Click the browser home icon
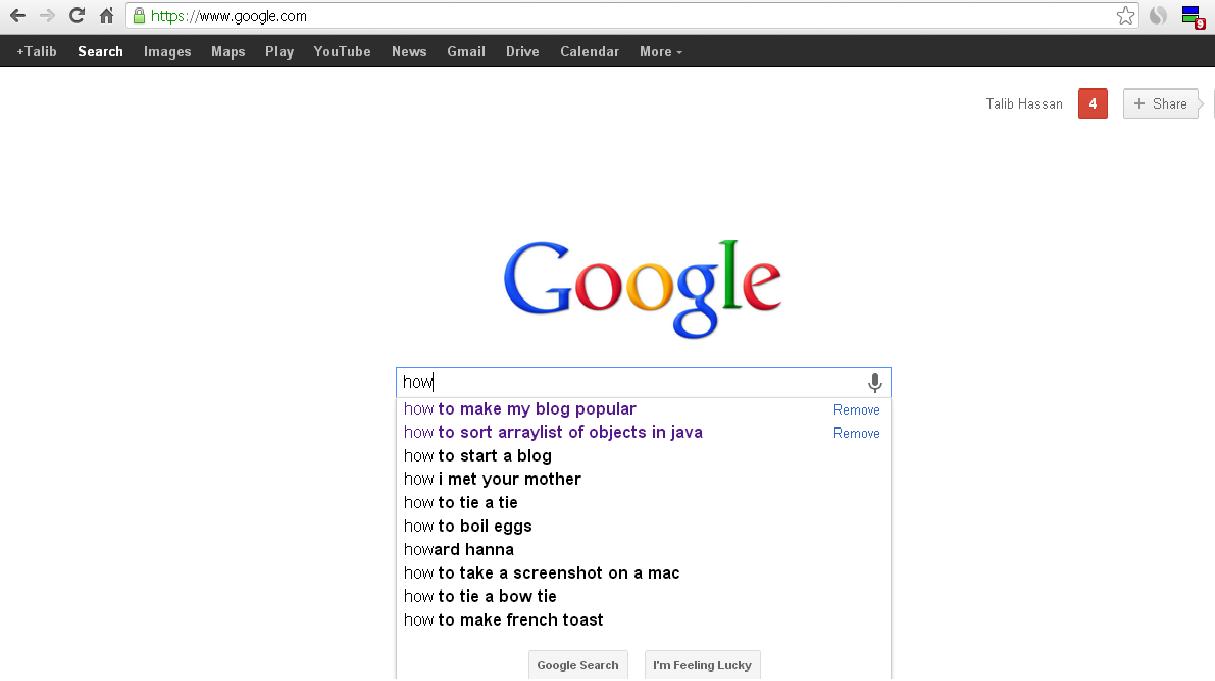The height and width of the screenshot is (681, 1215). (106, 16)
